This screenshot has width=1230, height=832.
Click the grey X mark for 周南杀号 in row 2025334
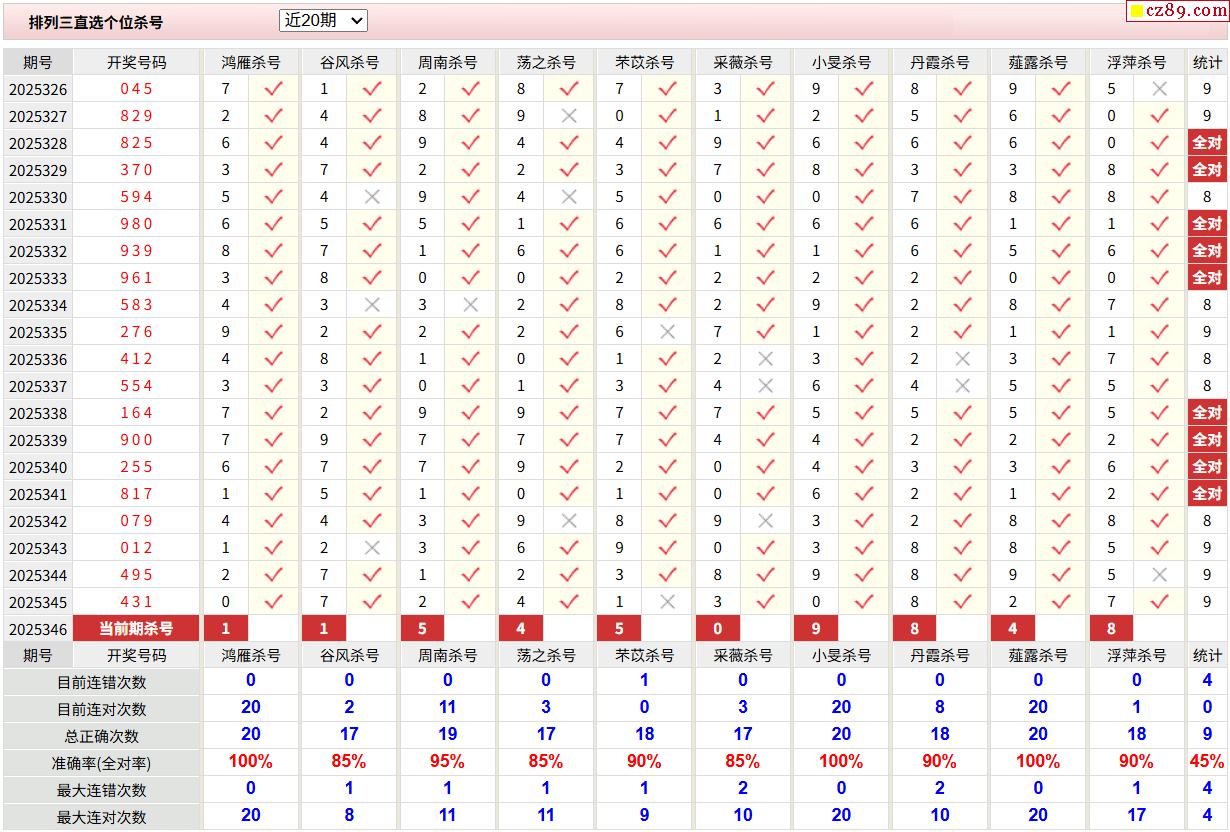(x=470, y=305)
